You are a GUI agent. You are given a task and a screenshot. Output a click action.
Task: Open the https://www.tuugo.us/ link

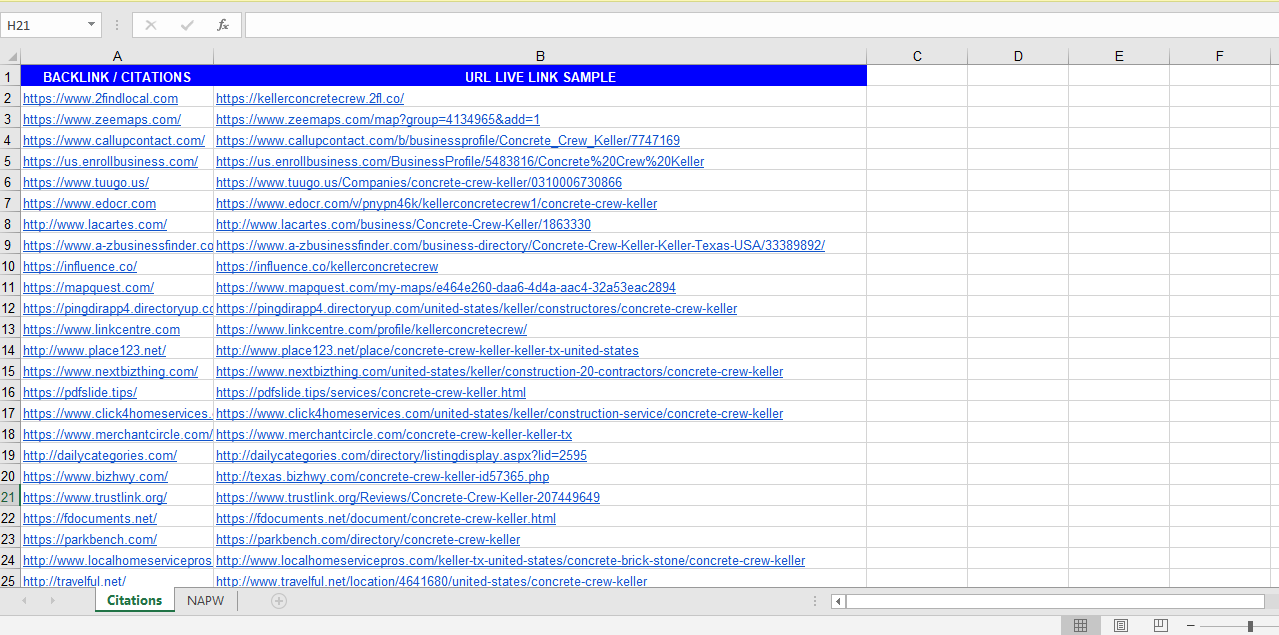[x=86, y=182]
